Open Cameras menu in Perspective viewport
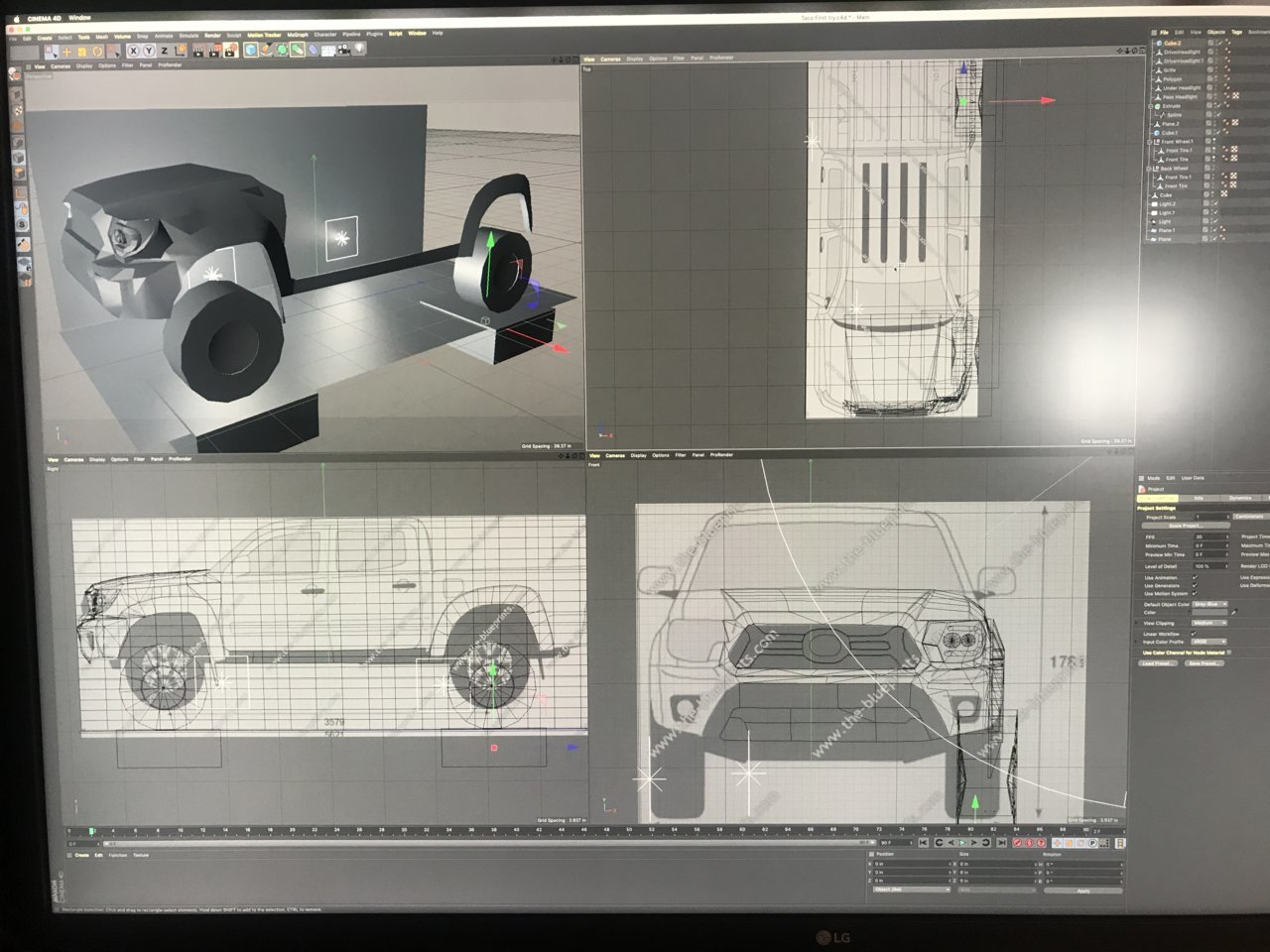This screenshot has height=952, width=1270. pos(61,66)
